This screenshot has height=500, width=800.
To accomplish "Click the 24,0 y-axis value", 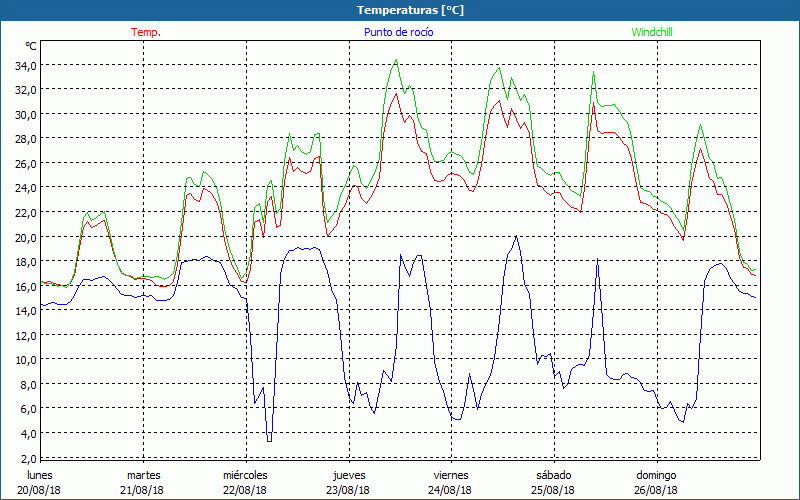I will 25,189.
